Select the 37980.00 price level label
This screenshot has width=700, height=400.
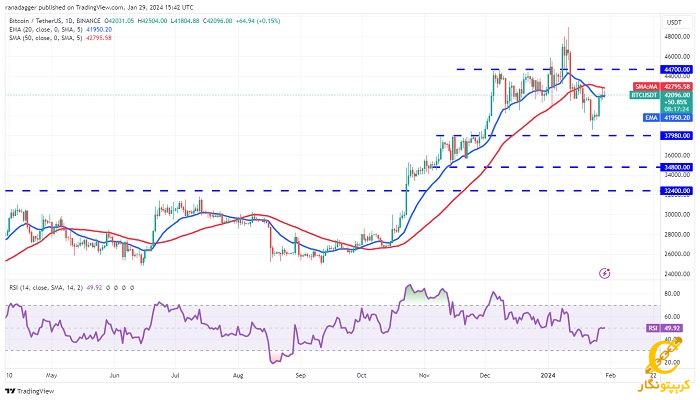[x=677, y=136]
